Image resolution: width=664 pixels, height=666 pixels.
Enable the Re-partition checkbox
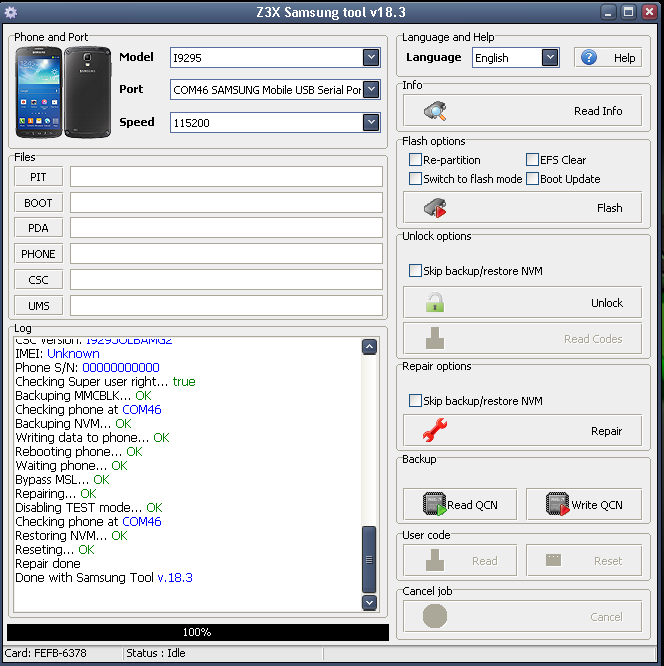[x=415, y=160]
